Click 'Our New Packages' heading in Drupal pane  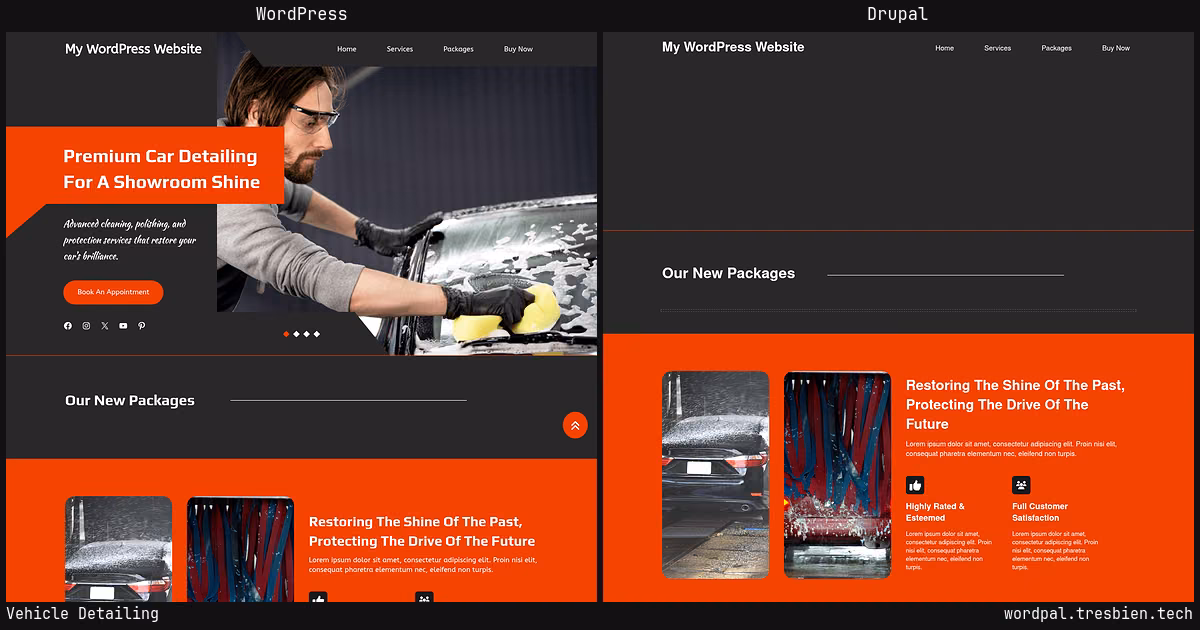pyautogui.click(x=728, y=273)
